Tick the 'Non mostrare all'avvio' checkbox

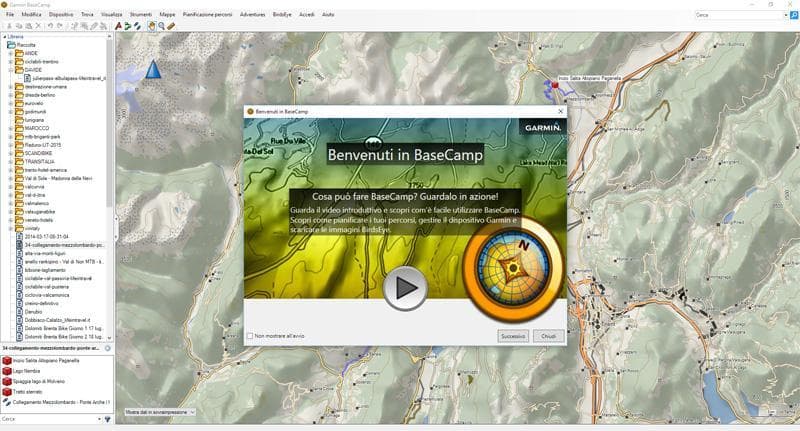coord(249,336)
